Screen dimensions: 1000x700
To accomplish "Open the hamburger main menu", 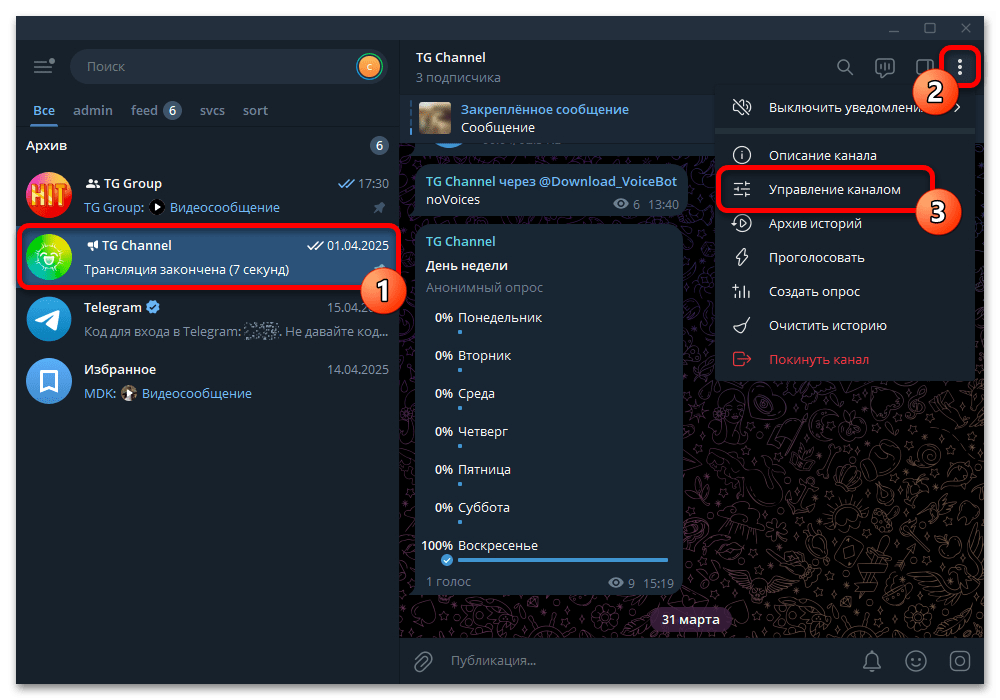I will tap(43, 66).
